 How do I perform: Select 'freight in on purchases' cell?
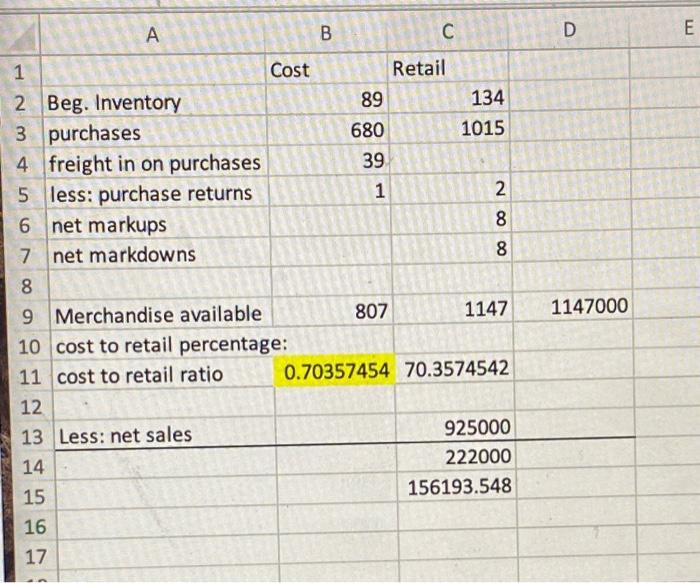(157, 163)
